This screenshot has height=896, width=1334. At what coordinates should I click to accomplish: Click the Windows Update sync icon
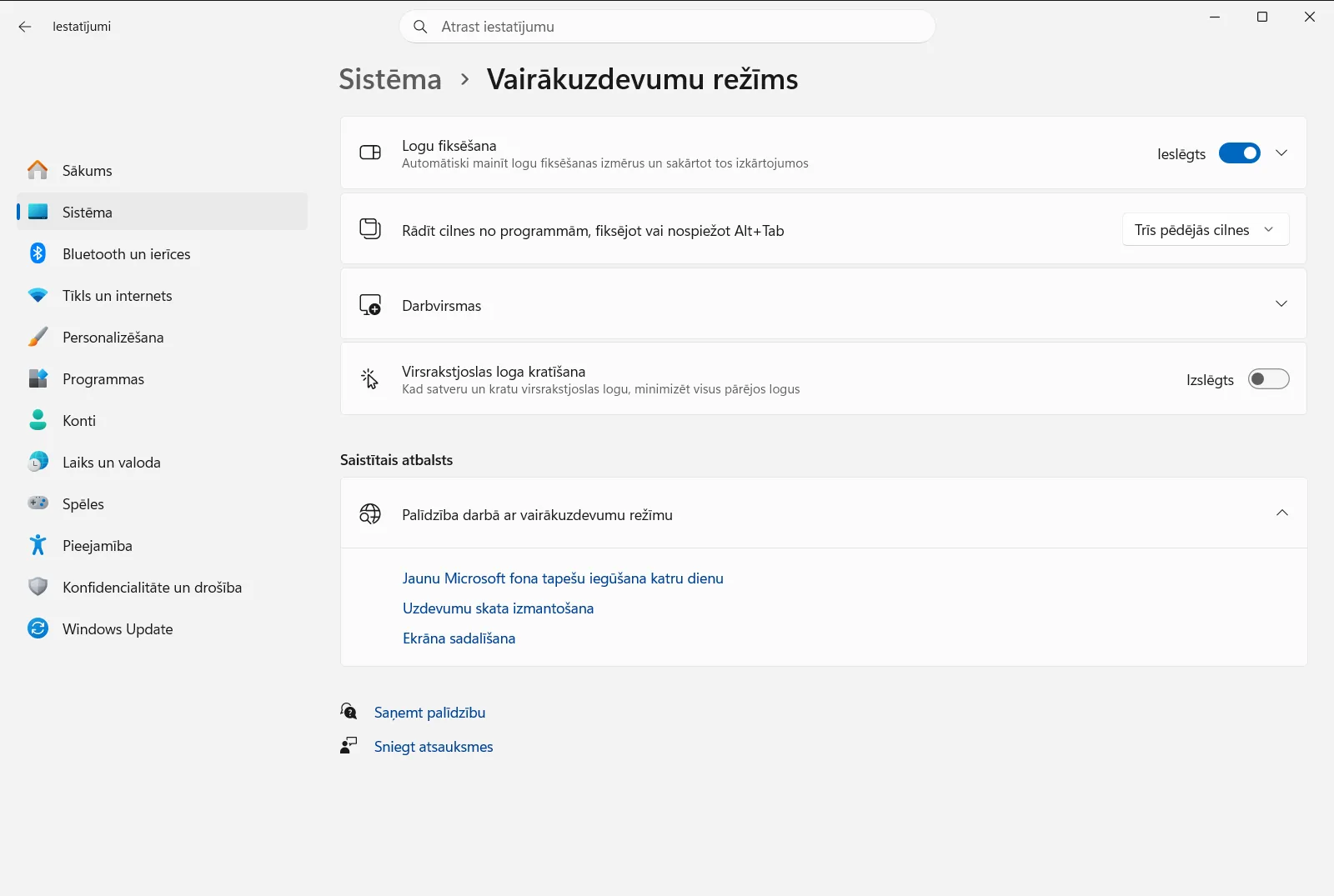tap(38, 628)
